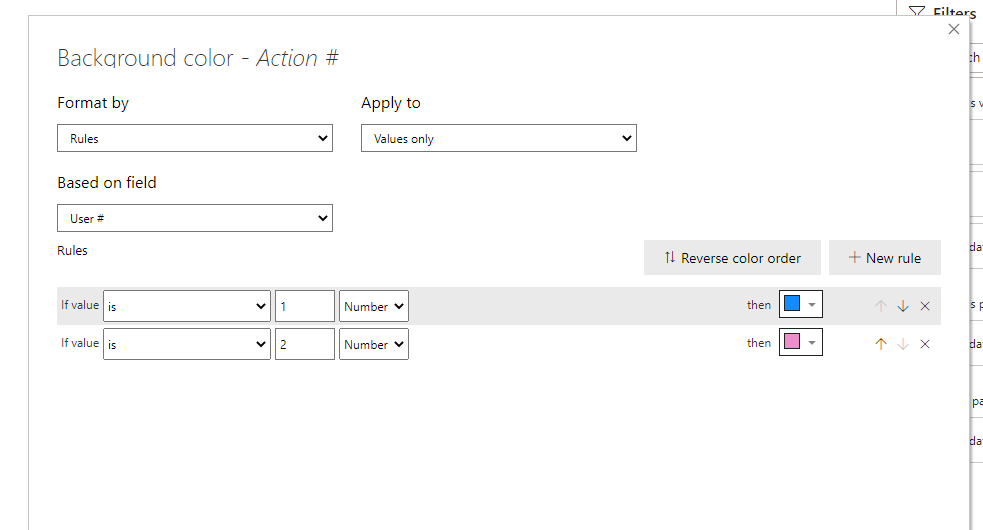Click the 'Background color - Action #' title
Image resolution: width=983 pixels, height=530 pixels.
click(198, 58)
